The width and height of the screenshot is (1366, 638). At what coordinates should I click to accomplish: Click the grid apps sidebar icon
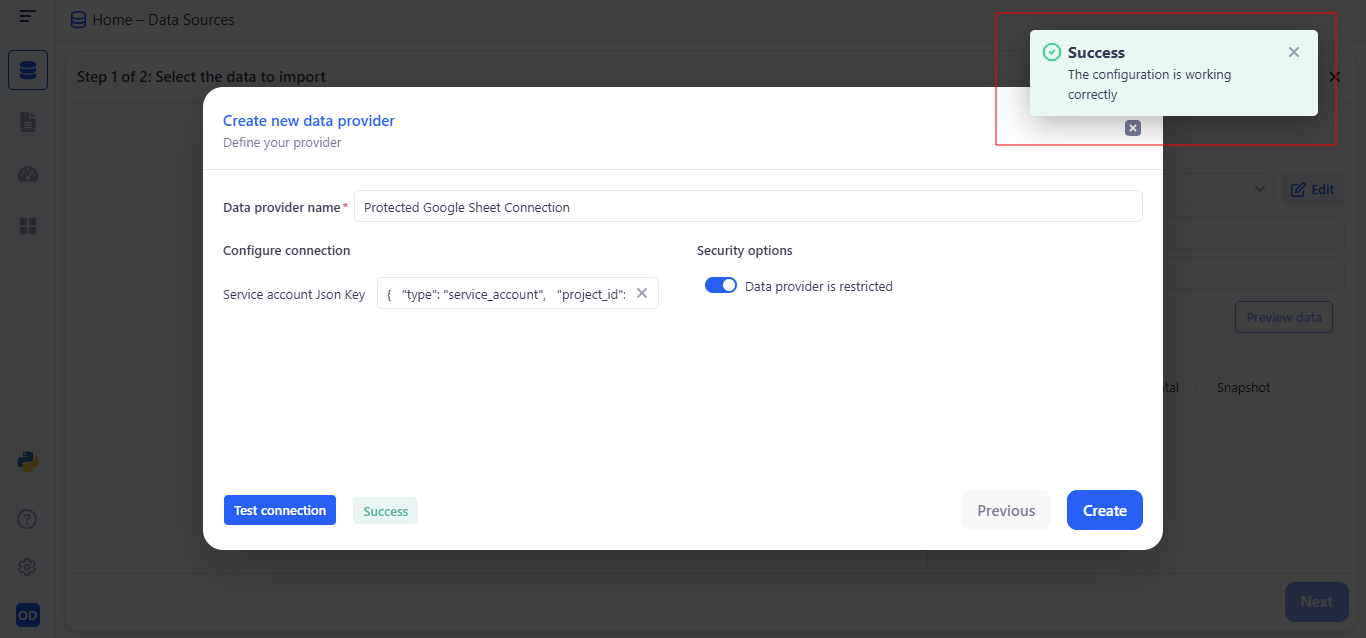pos(28,227)
